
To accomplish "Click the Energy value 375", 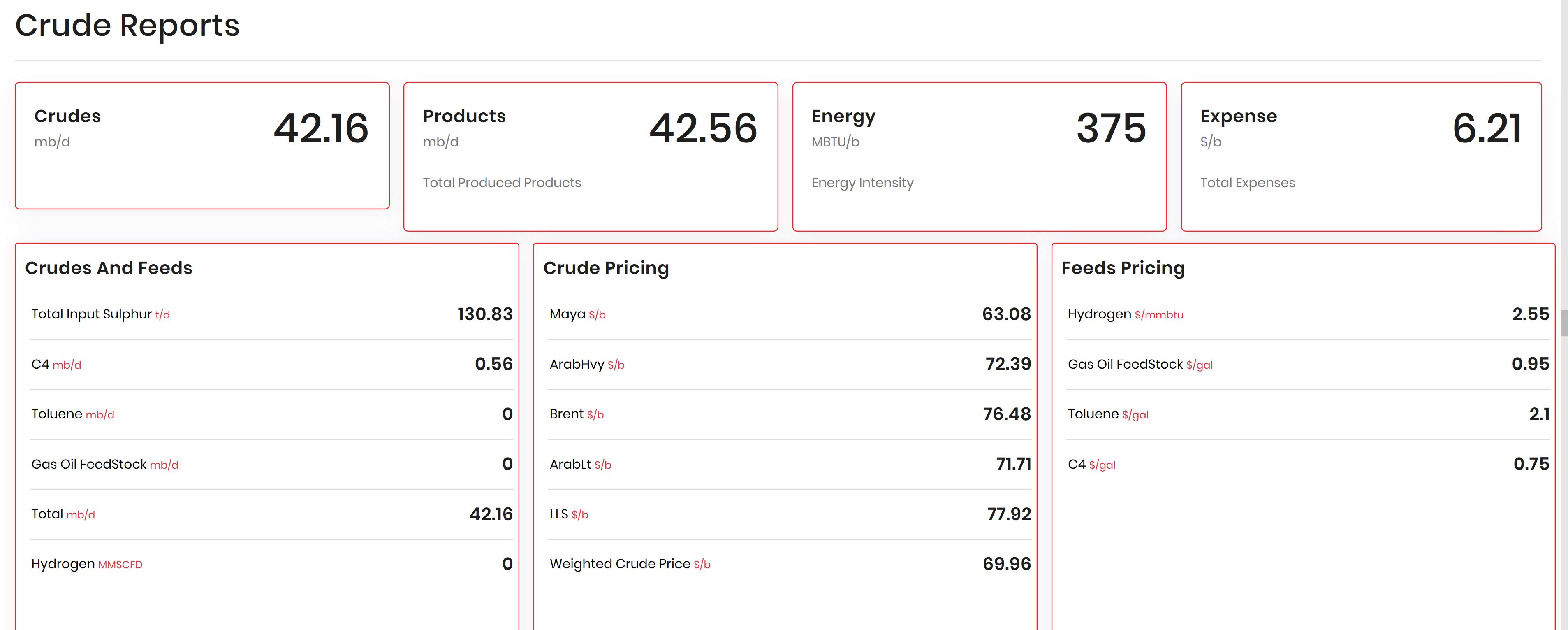I will 1111,128.
